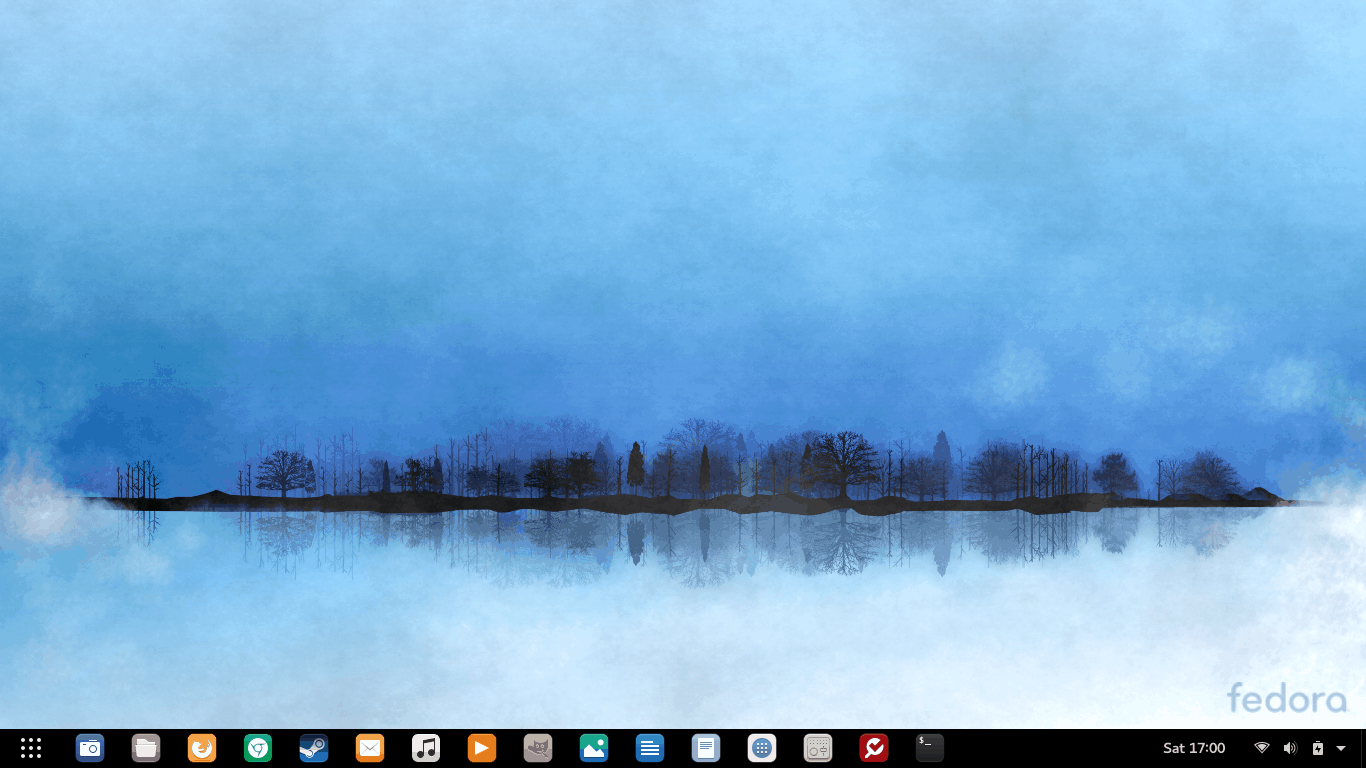Open the grey tweak settings tool
The image size is (1366, 768).
pos(818,748)
